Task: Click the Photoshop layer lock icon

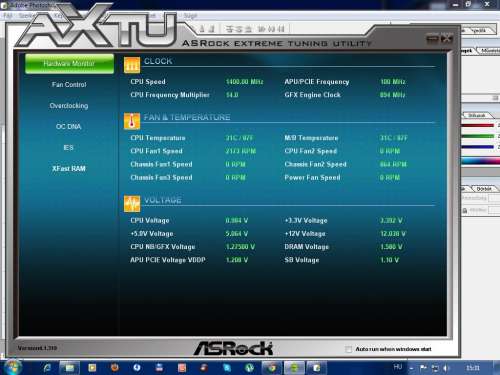Action: point(465,210)
